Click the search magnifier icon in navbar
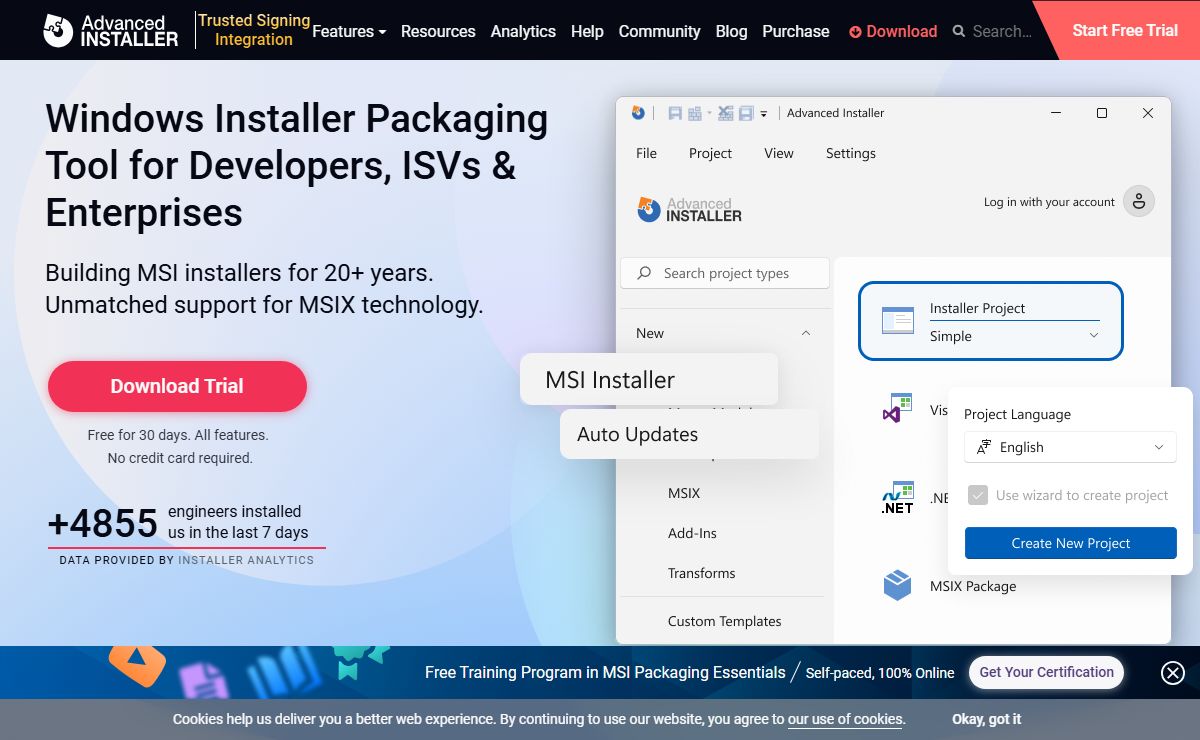Image resolution: width=1200 pixels, height=740 pixels. [x=960, y=31]
